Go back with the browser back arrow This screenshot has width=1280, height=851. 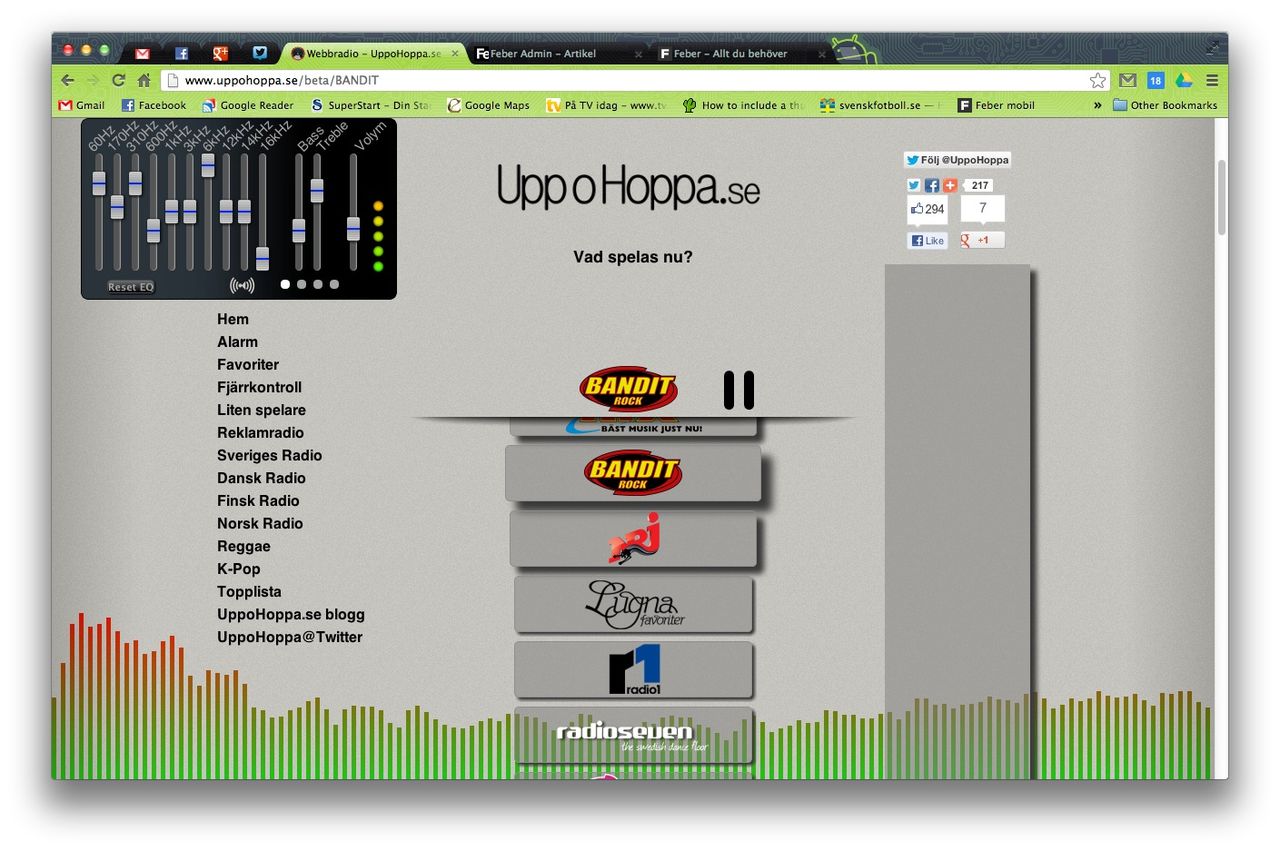coord(68,81)
